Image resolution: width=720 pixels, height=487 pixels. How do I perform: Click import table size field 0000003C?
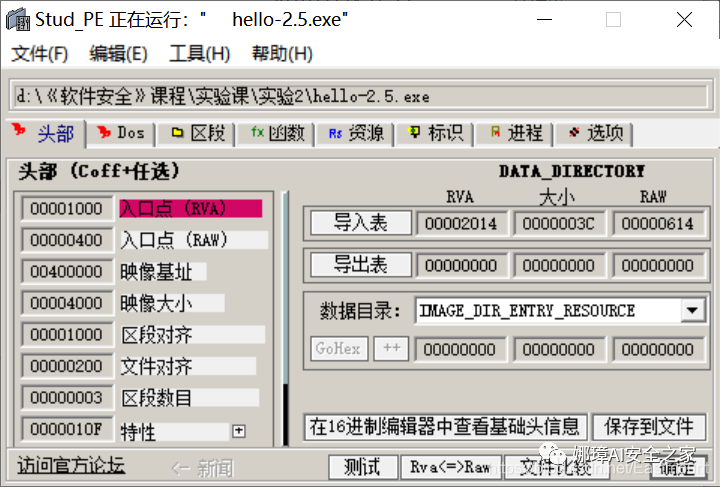coord(559,224)
